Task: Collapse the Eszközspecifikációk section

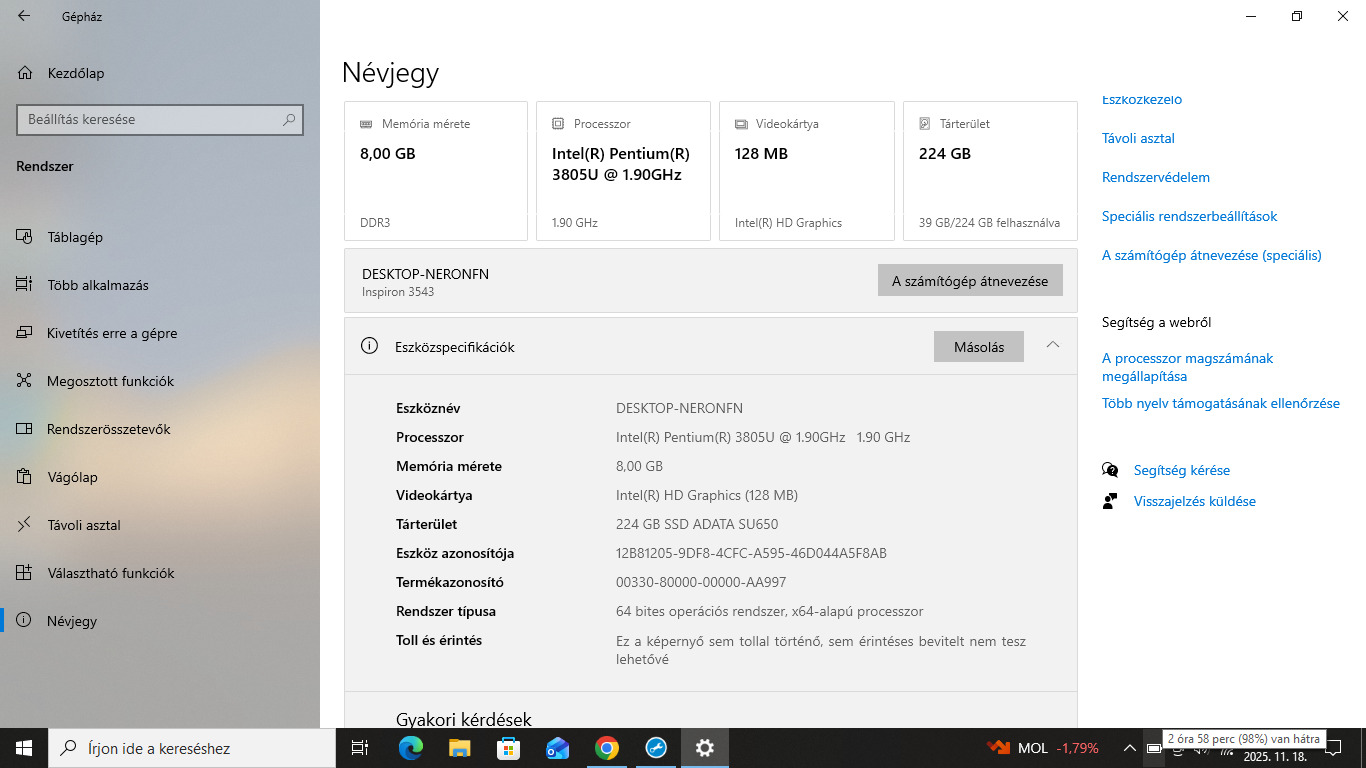Action: click(x=1052, y=345)
